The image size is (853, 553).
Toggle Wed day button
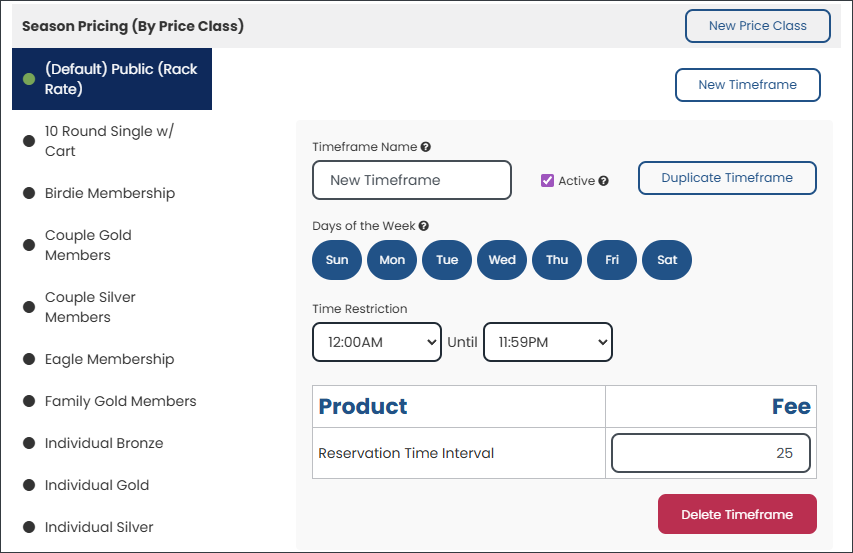point(502,260)
